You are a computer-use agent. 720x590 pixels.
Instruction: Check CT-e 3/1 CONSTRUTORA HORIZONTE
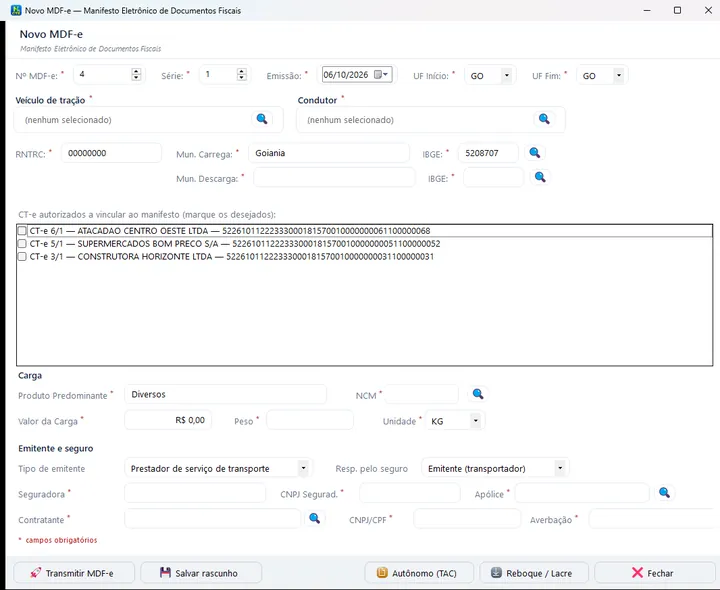coord(22,256)
